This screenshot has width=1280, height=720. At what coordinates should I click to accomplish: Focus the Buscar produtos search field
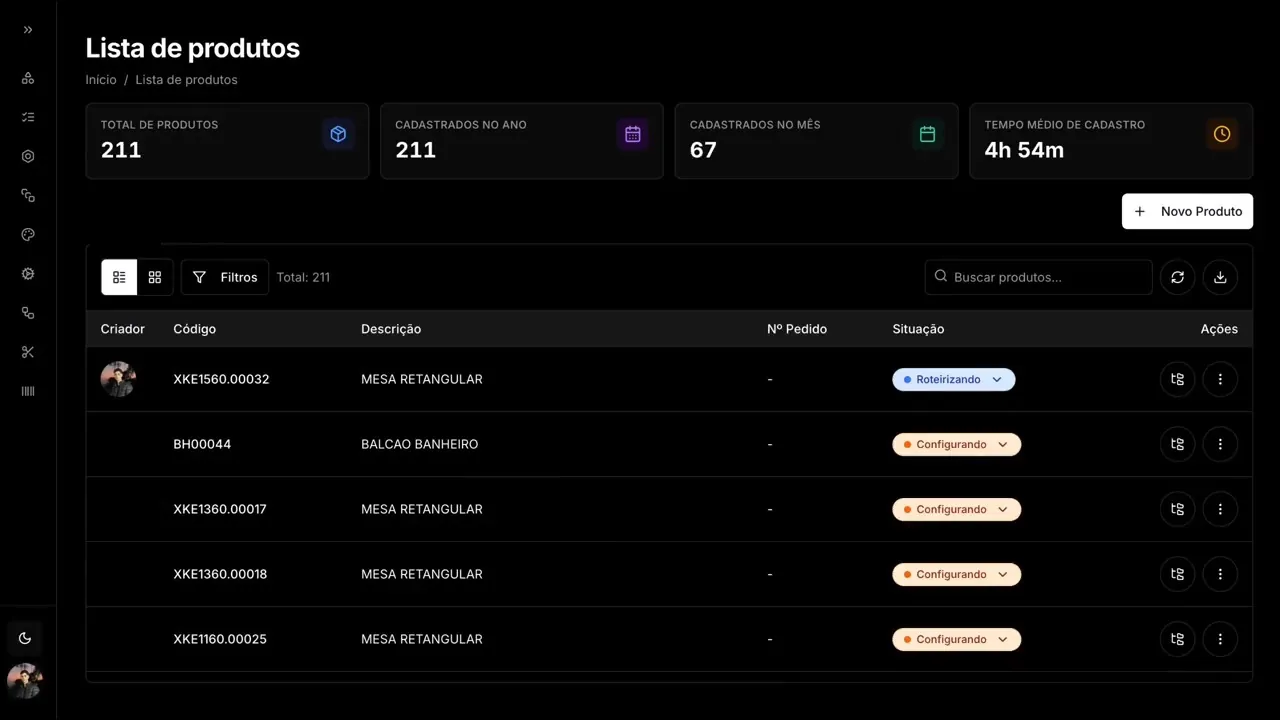1038,277
